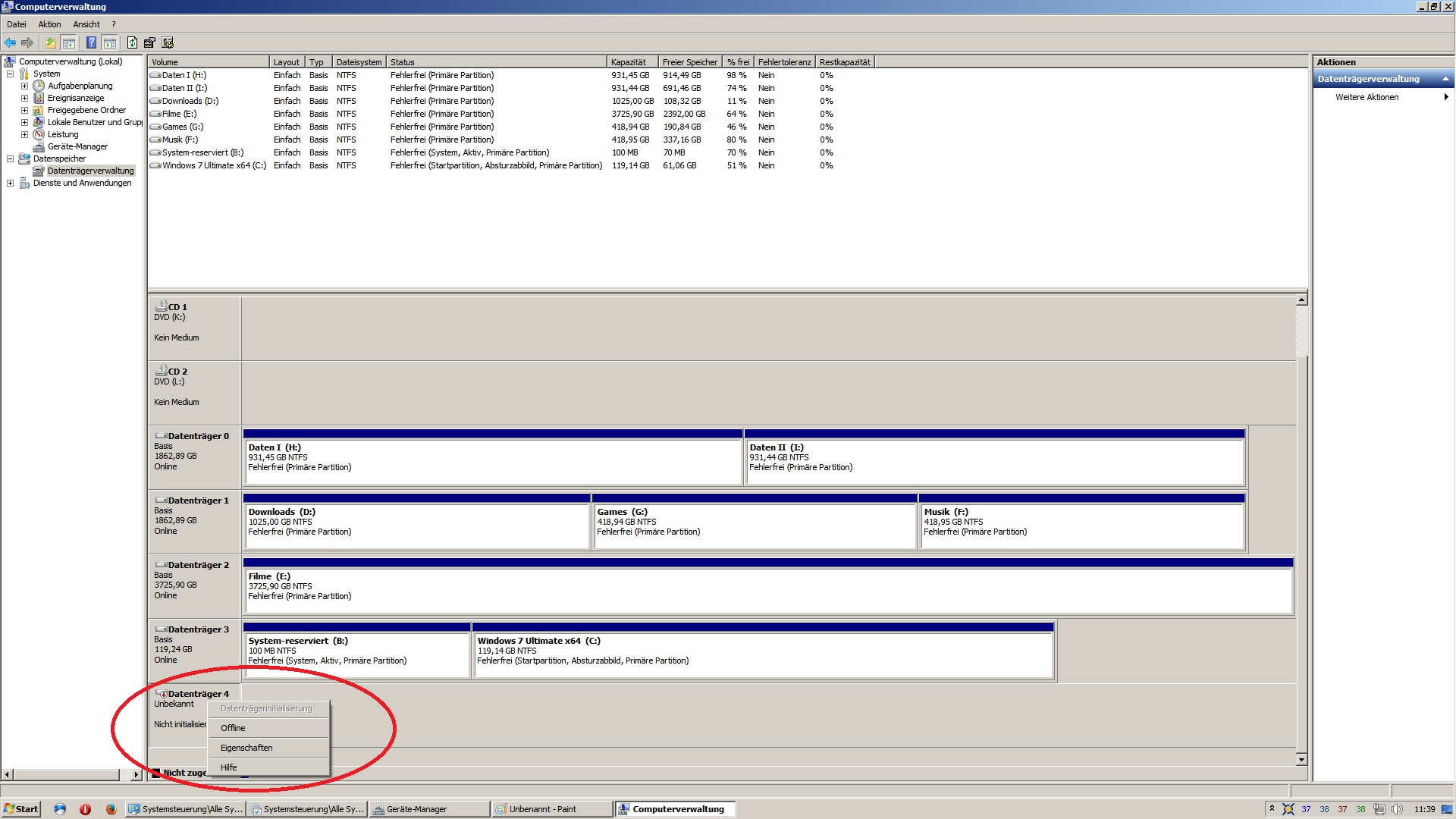This screenshot has height=819, width=1456.
Task: Expand the Dienste und Anwendungen node
Action: [10, 183]
